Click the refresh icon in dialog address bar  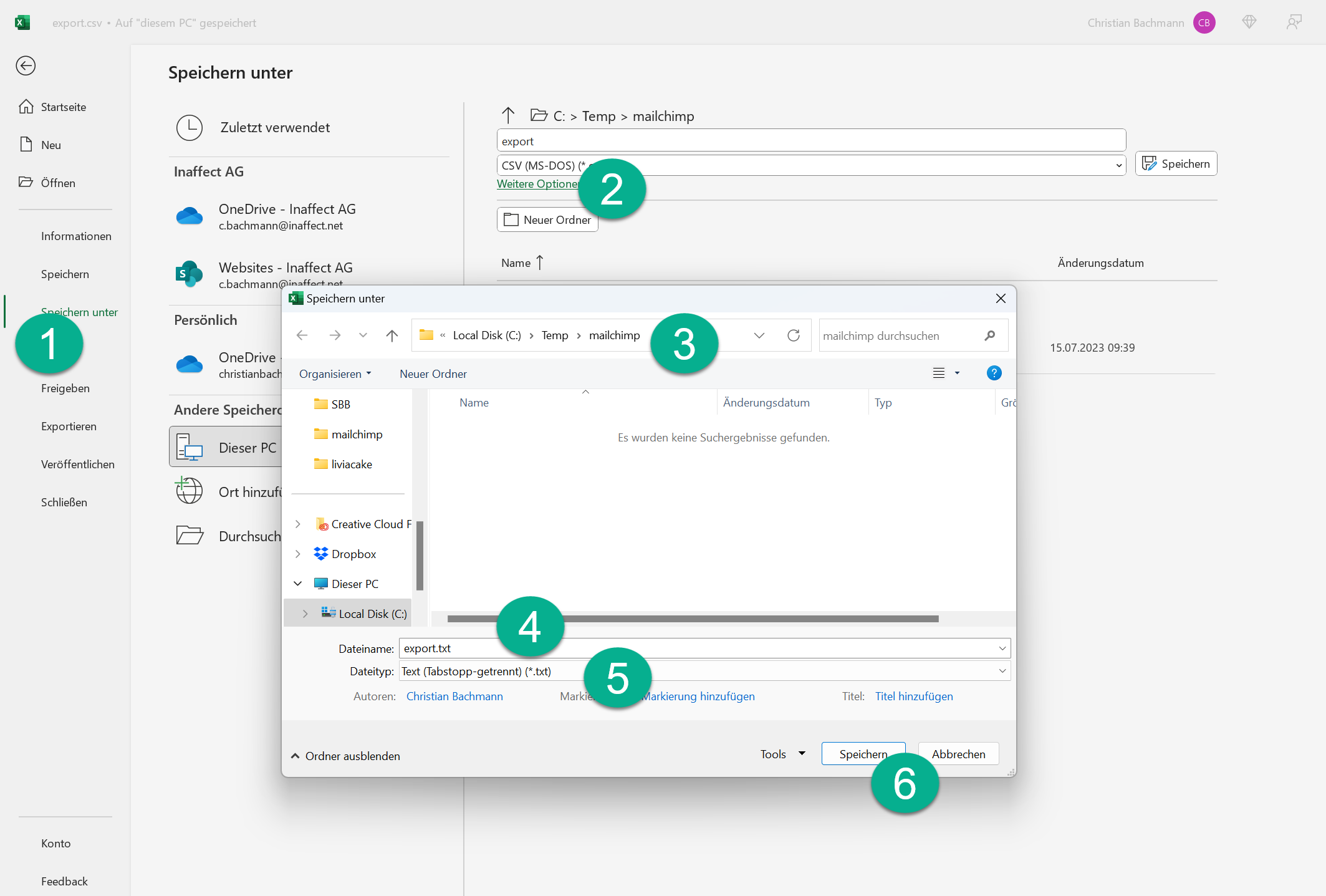(793, 335)
